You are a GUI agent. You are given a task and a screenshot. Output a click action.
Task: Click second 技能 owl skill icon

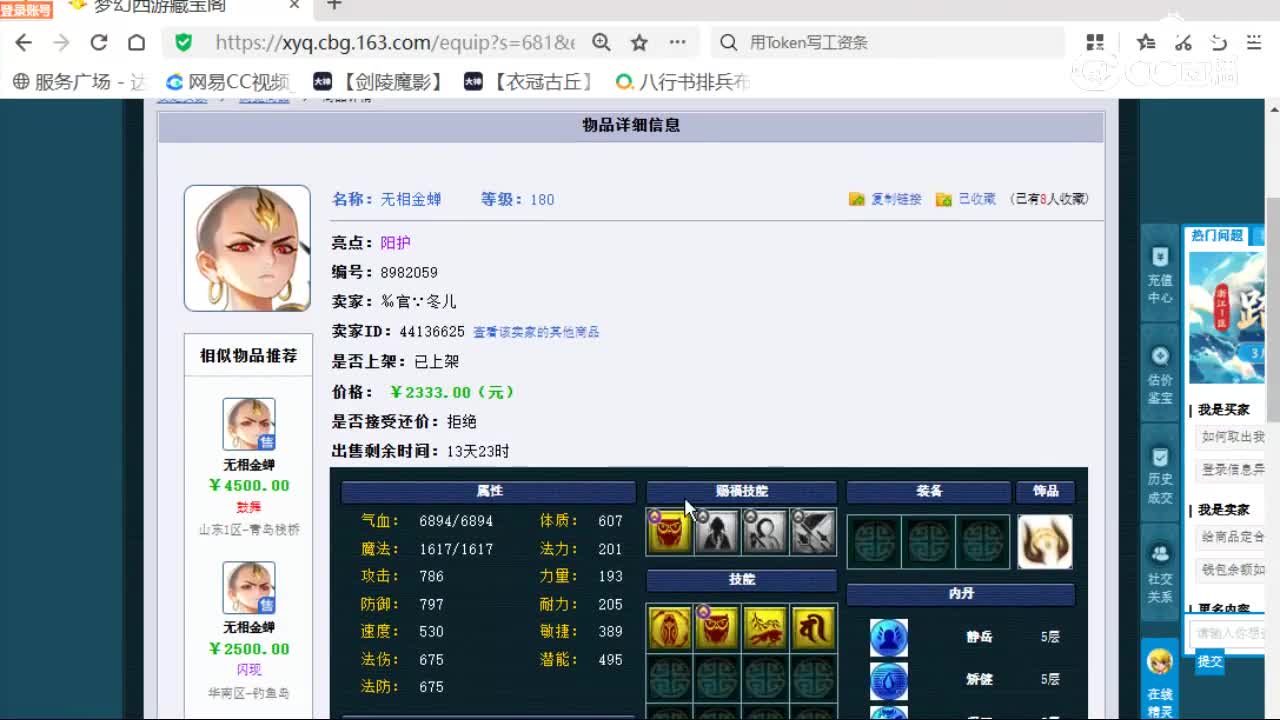(717, 628)
